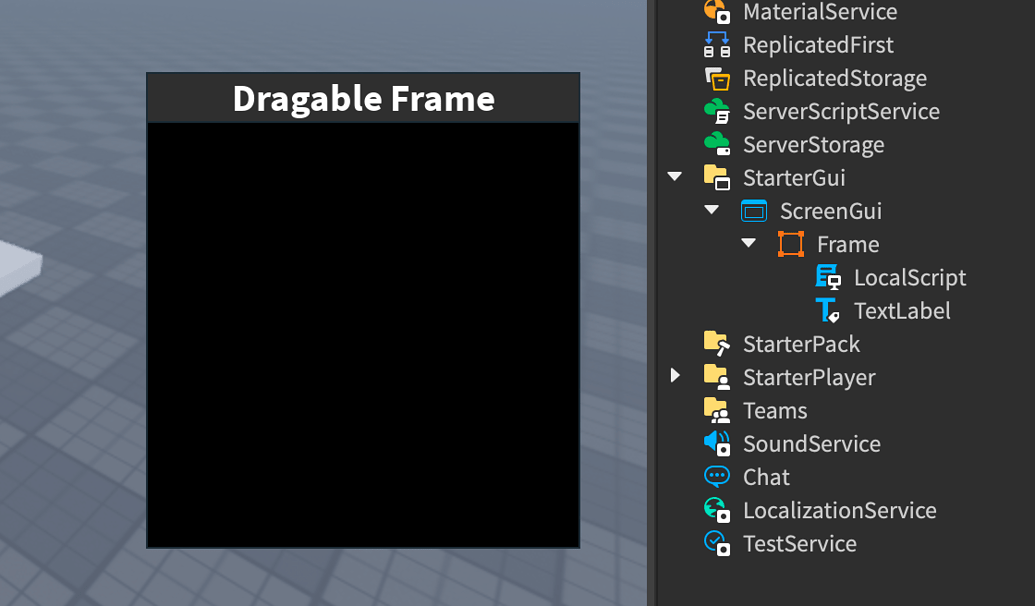This screenshot has height=606, width=1035.
Task: Click the Dragable Frame title bar
Action: pos(363,98)
